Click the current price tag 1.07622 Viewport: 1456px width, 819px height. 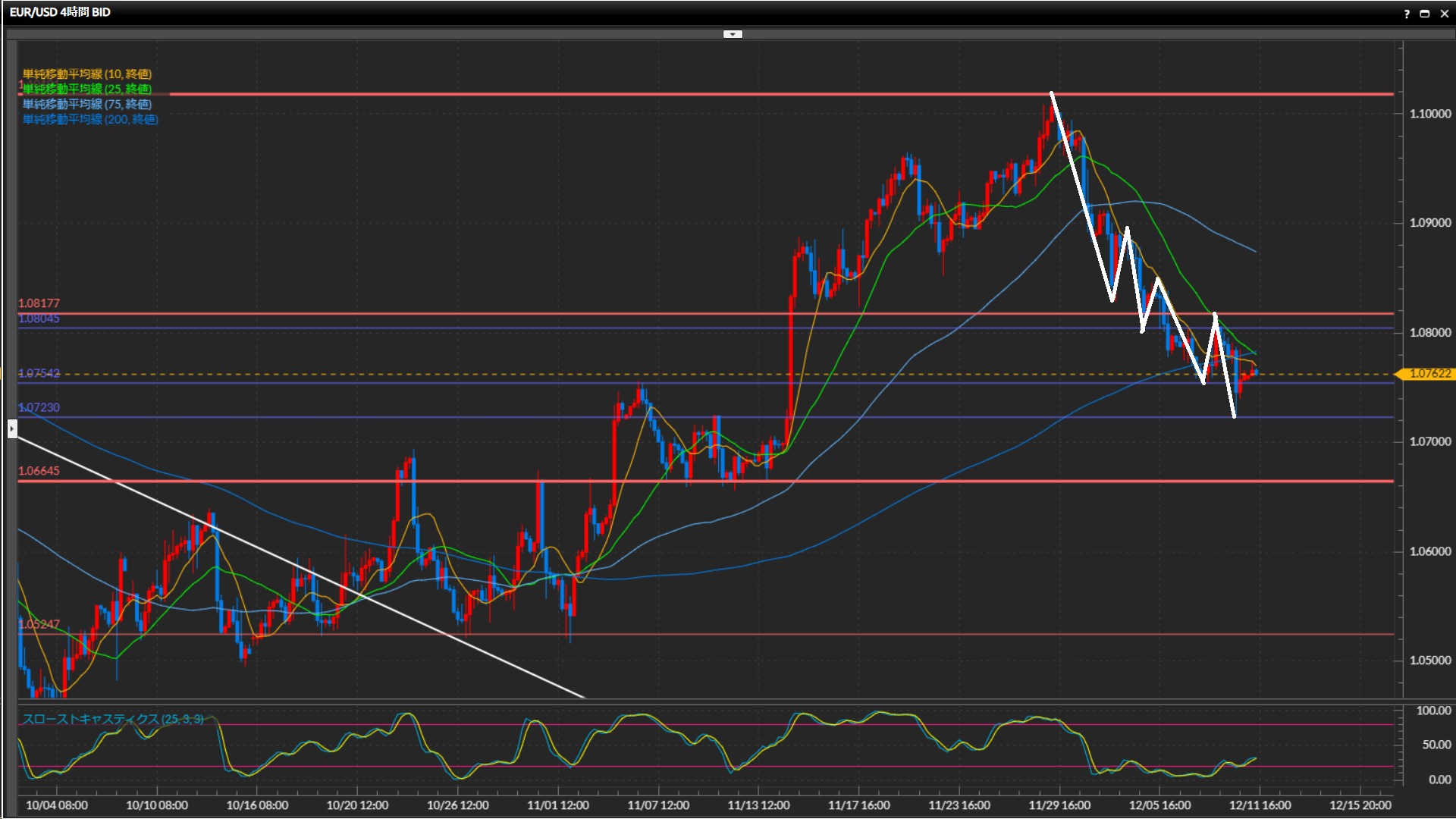click(1429, 374)
